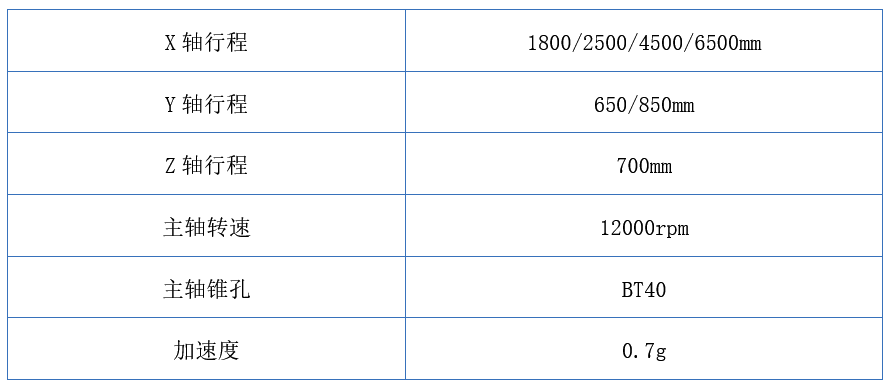Screen dimensions: 893x390
Task: Select the 700mm value cell
Action: (644, 163)
